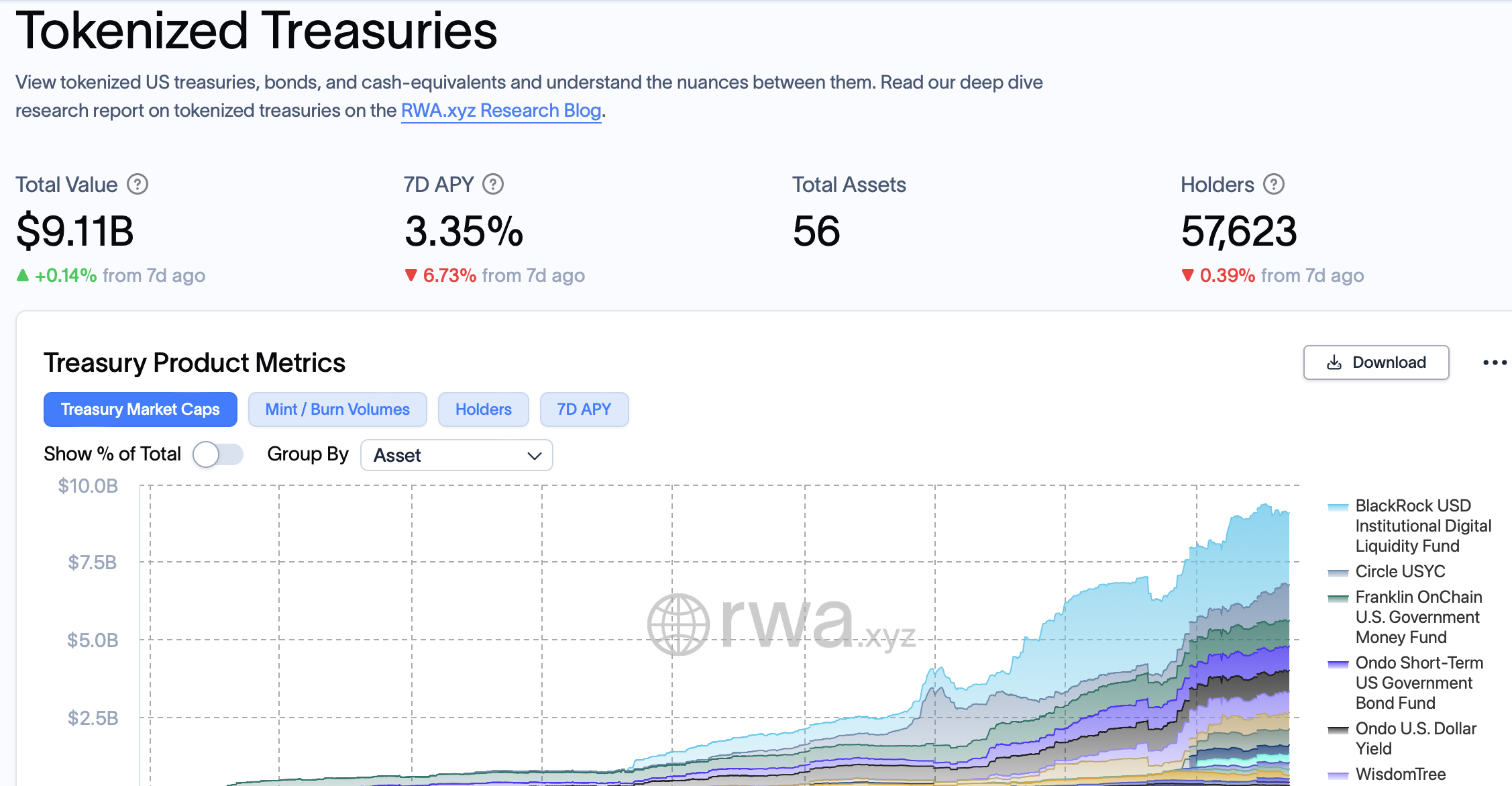Click the red down-arrow beside 6.73%
The height and width of the screenshot is (786, 1512).
pos(411,275)
